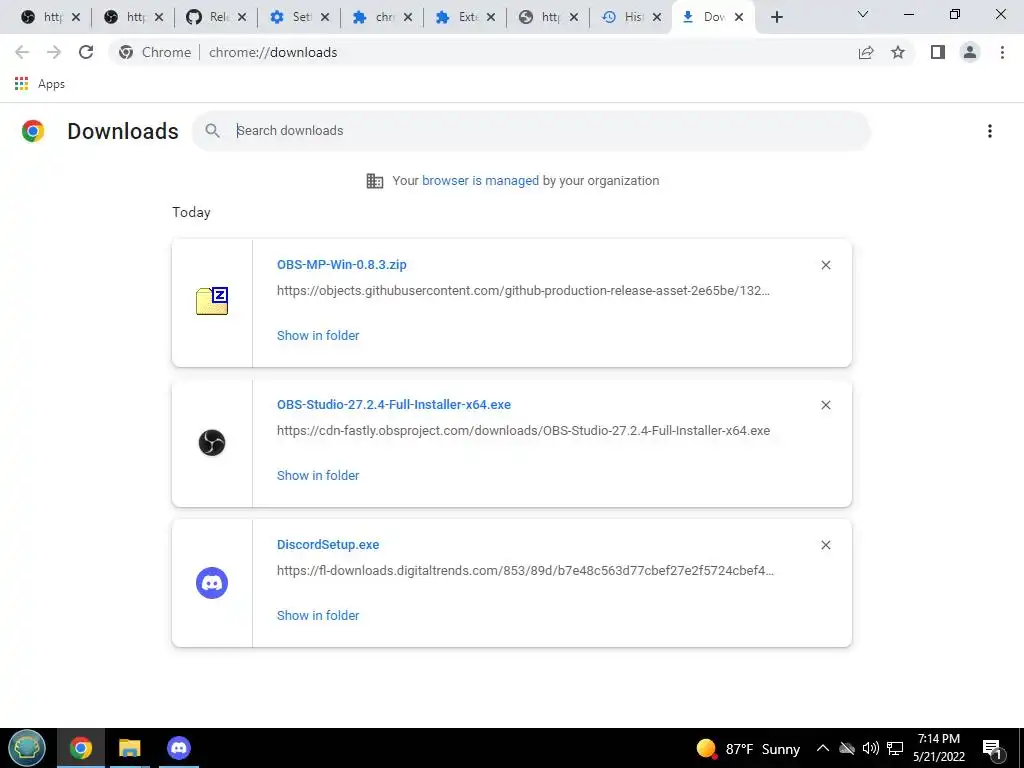Image resolution: width=1024 pixels, height=768 pixels.
Task: Open the Windows Start button
Action: (26, 748)
